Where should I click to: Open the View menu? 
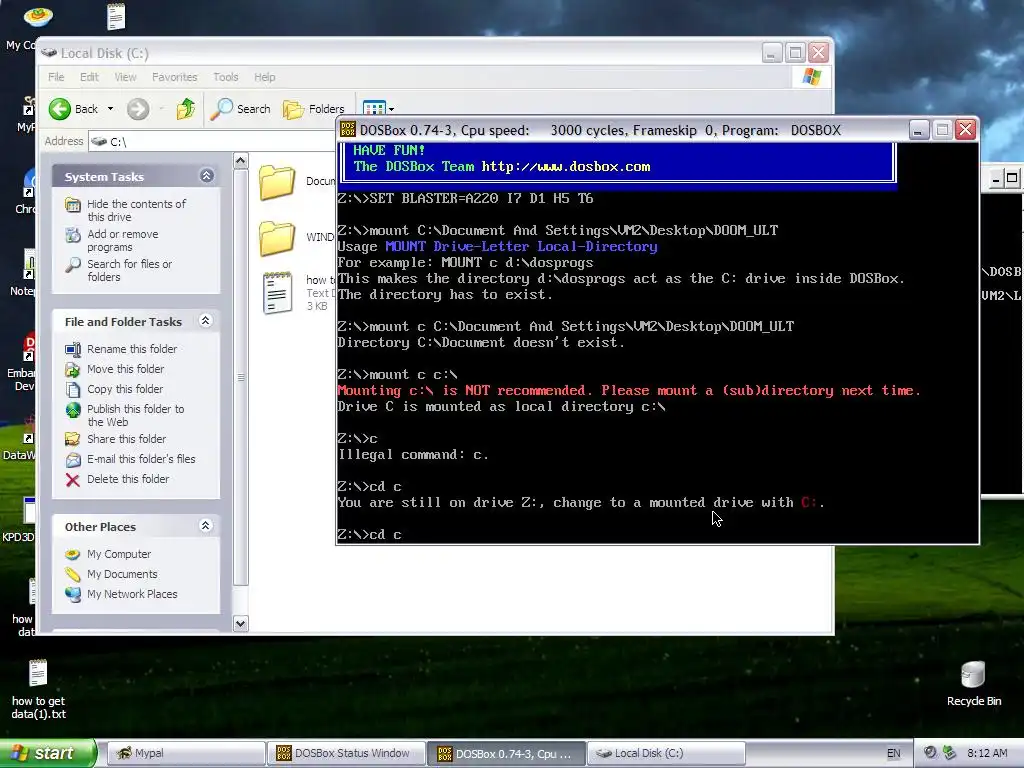click(x=125, y=77)
